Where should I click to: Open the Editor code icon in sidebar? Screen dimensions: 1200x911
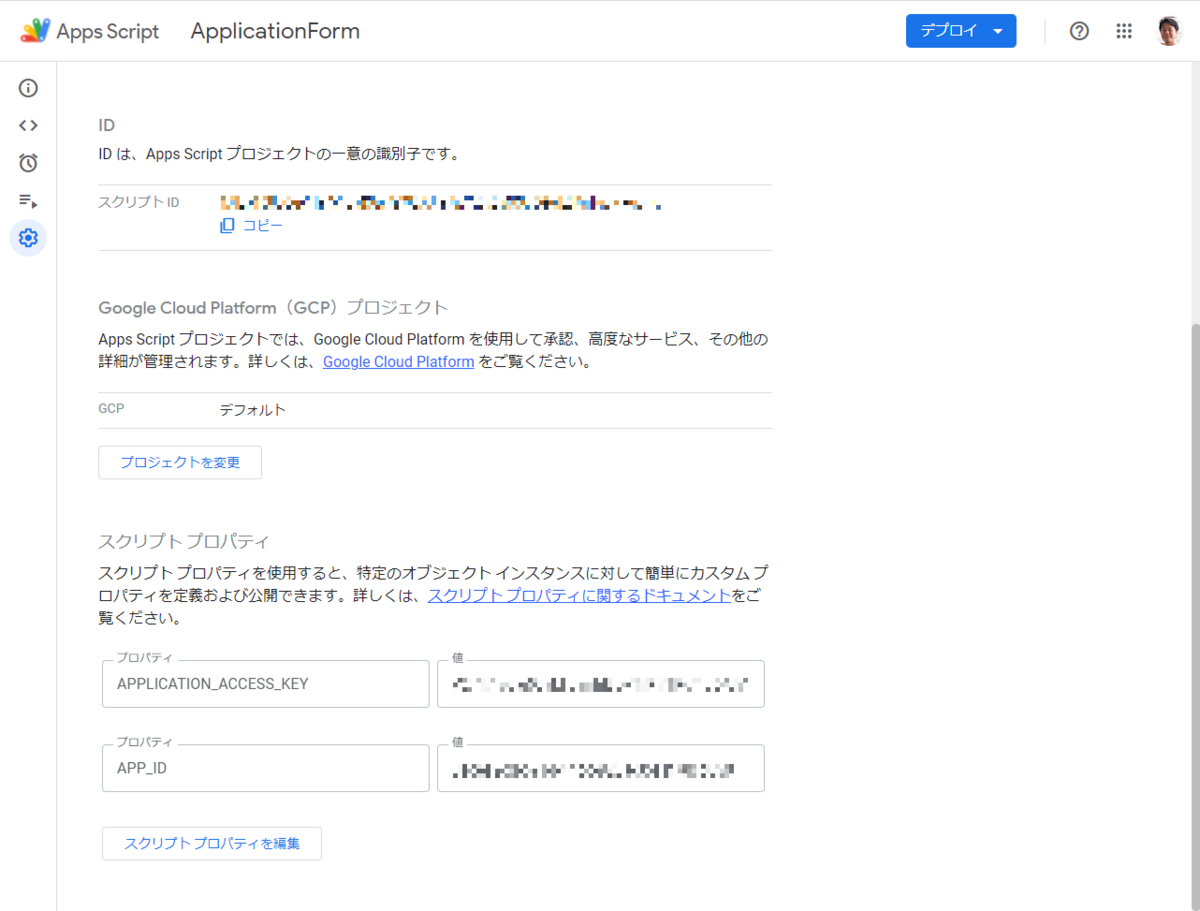[28, 125]
